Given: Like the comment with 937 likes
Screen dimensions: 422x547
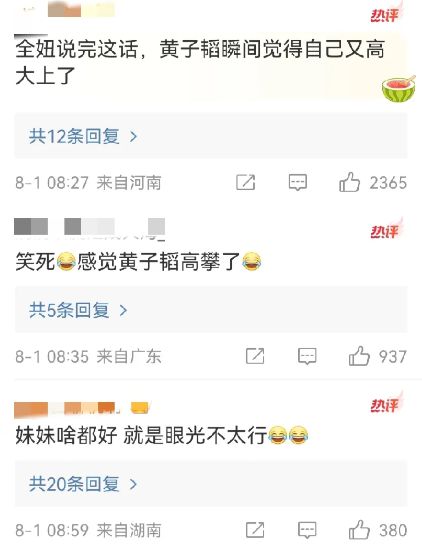Looking at the screenshot, I should pos(359,356).
